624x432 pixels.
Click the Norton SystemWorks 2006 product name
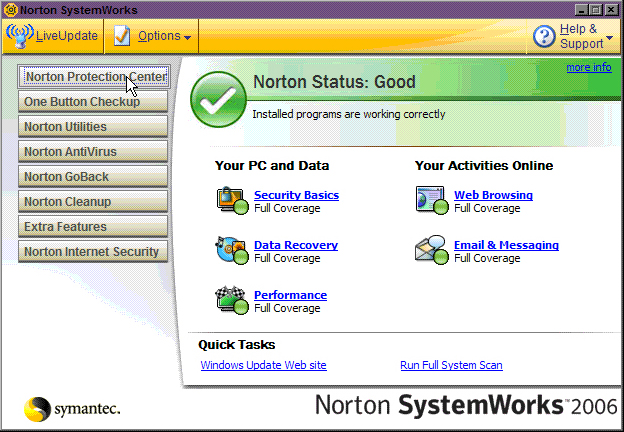pos(466,406)
